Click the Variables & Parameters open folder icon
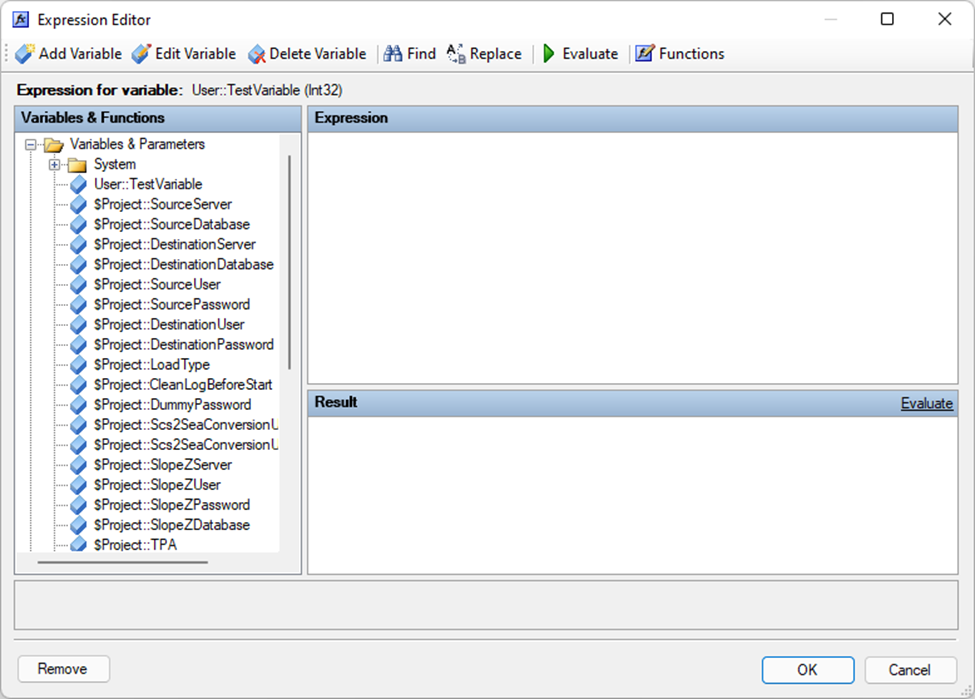The image size is (975, 699). [x=54, y=145]
